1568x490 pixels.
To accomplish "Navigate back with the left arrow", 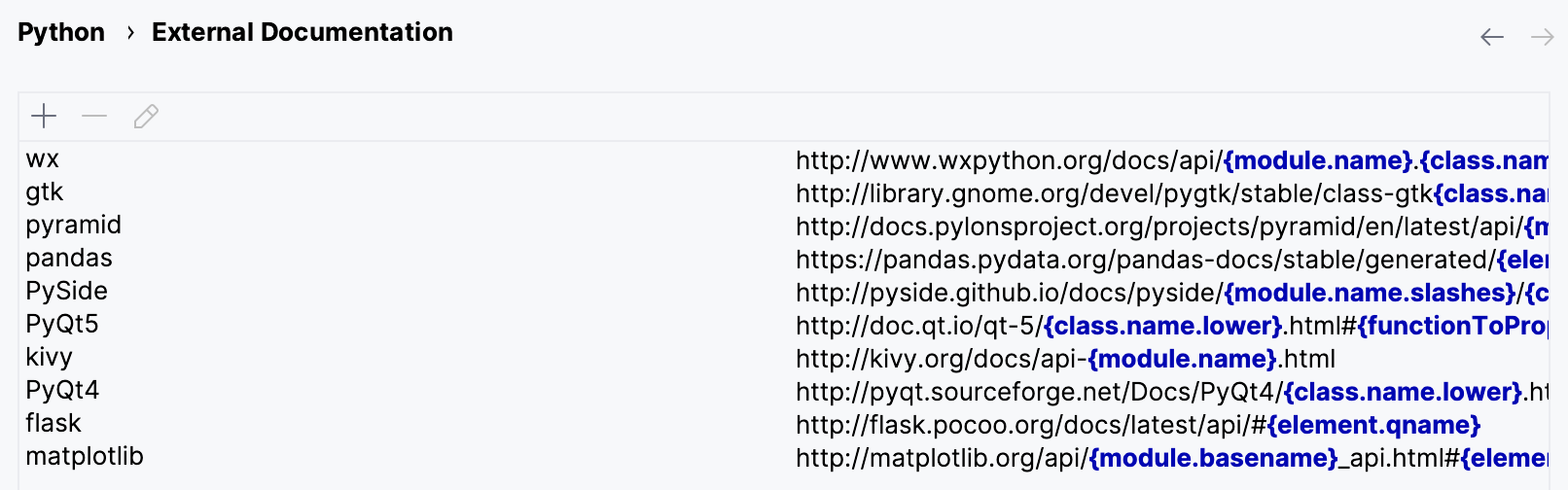I will pyautogui.click(x=1491, y=37).
